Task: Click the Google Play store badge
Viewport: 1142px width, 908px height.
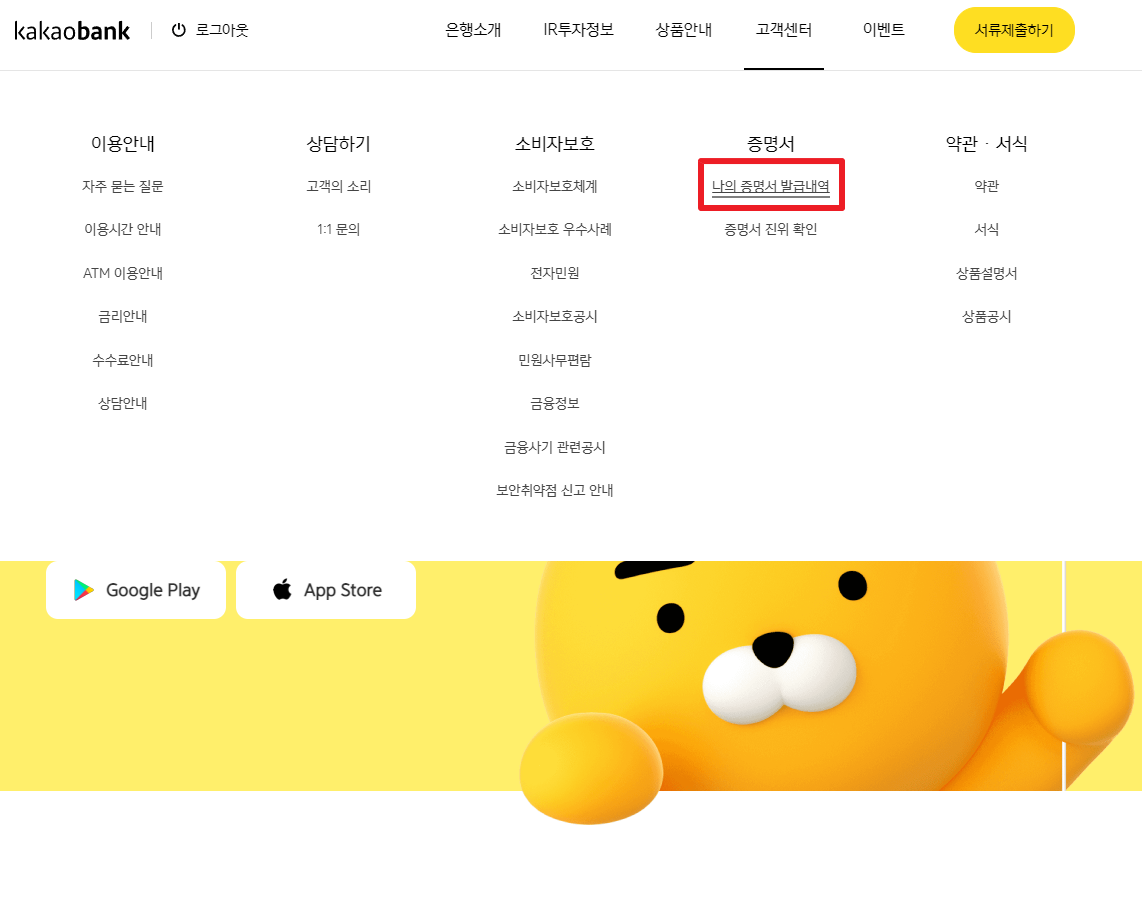Action: tap(136, 590)
